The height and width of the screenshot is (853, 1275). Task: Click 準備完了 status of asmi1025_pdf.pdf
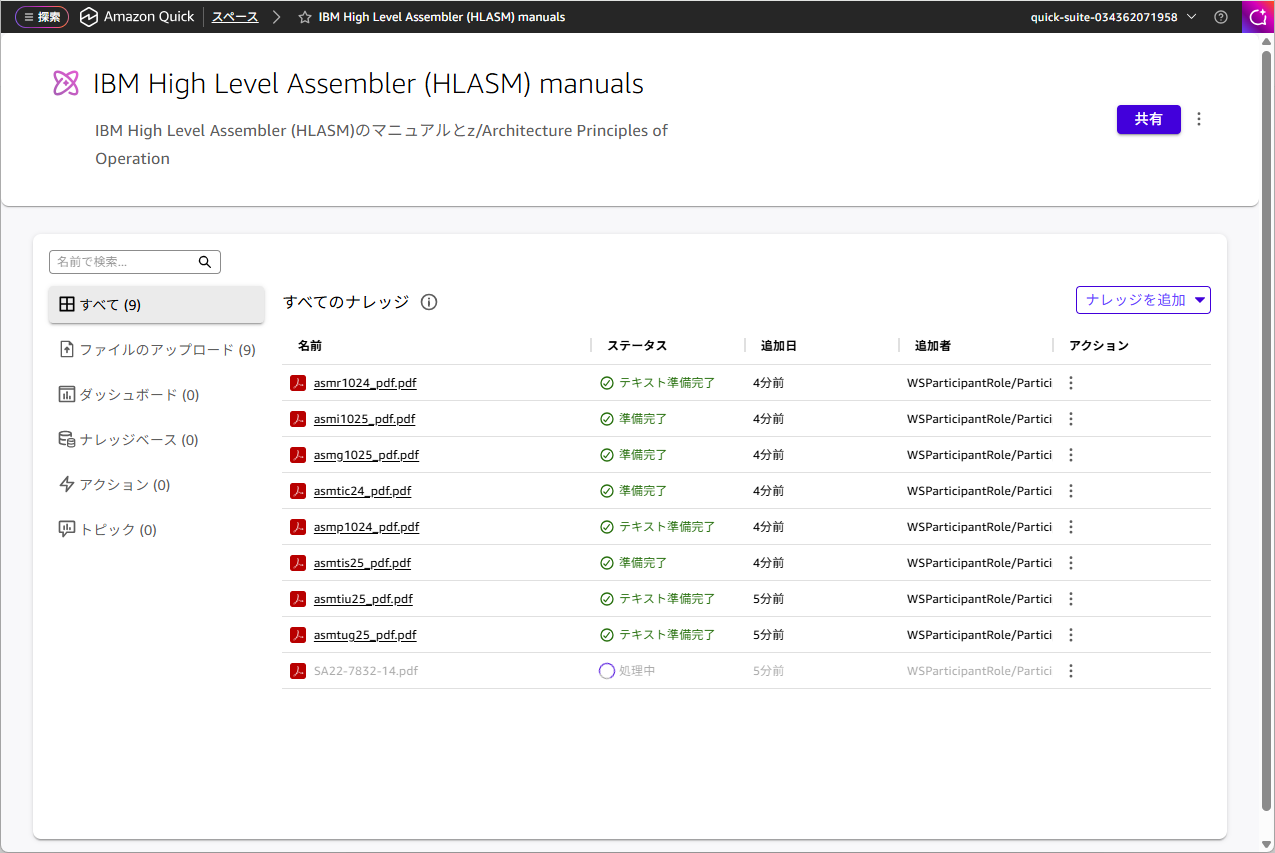click(633, 419)
